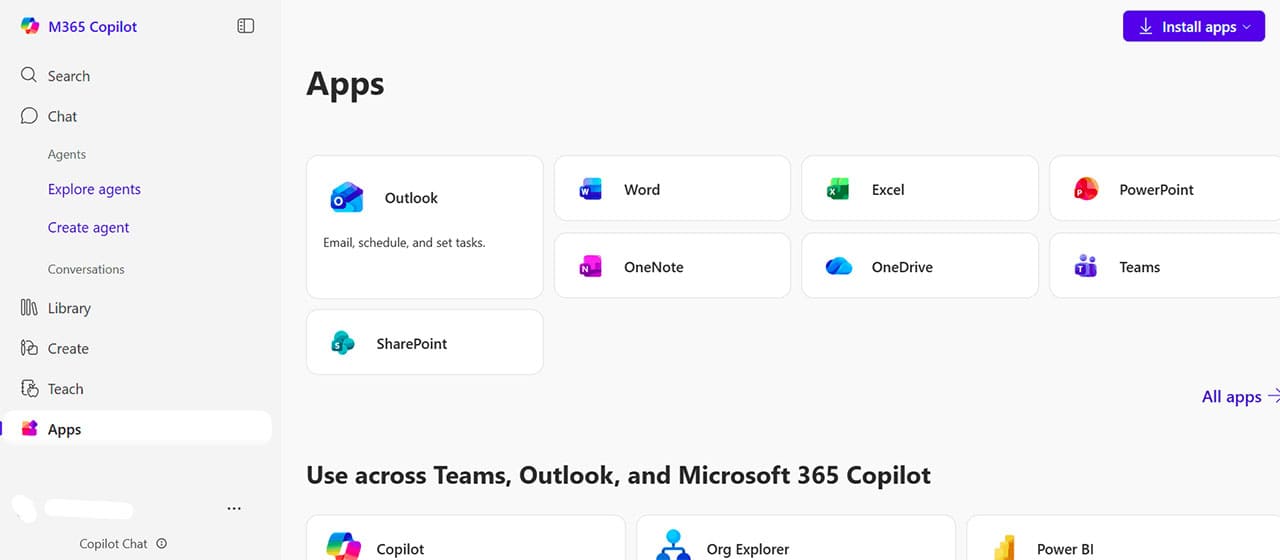Collapse the sidebar with the panel toggle icon
This screenshot has height=560, width=1280.
pyautogui.click(x=245, y=26)
